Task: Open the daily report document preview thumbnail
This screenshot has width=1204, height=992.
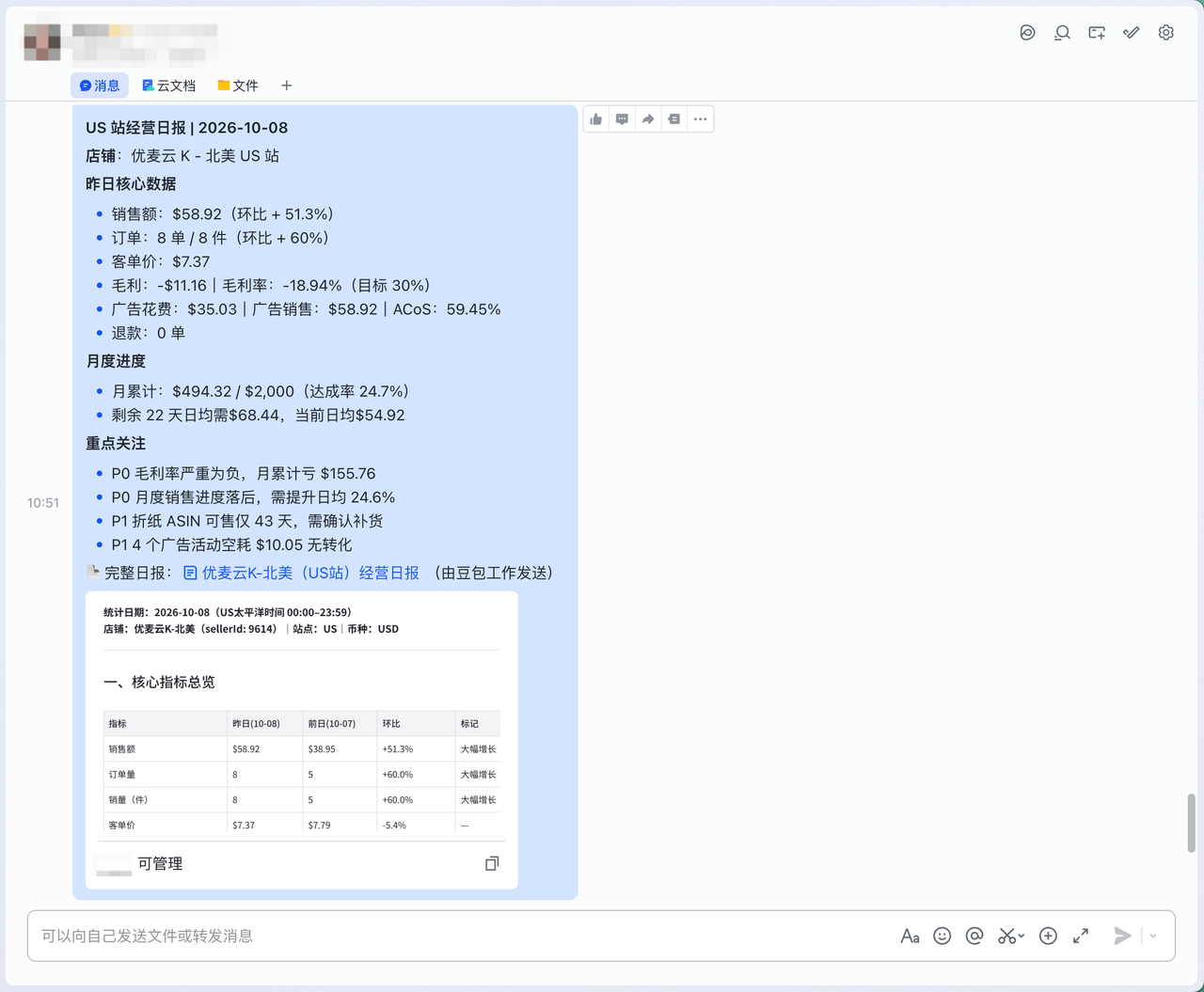Action: click(x=302, y=716)
